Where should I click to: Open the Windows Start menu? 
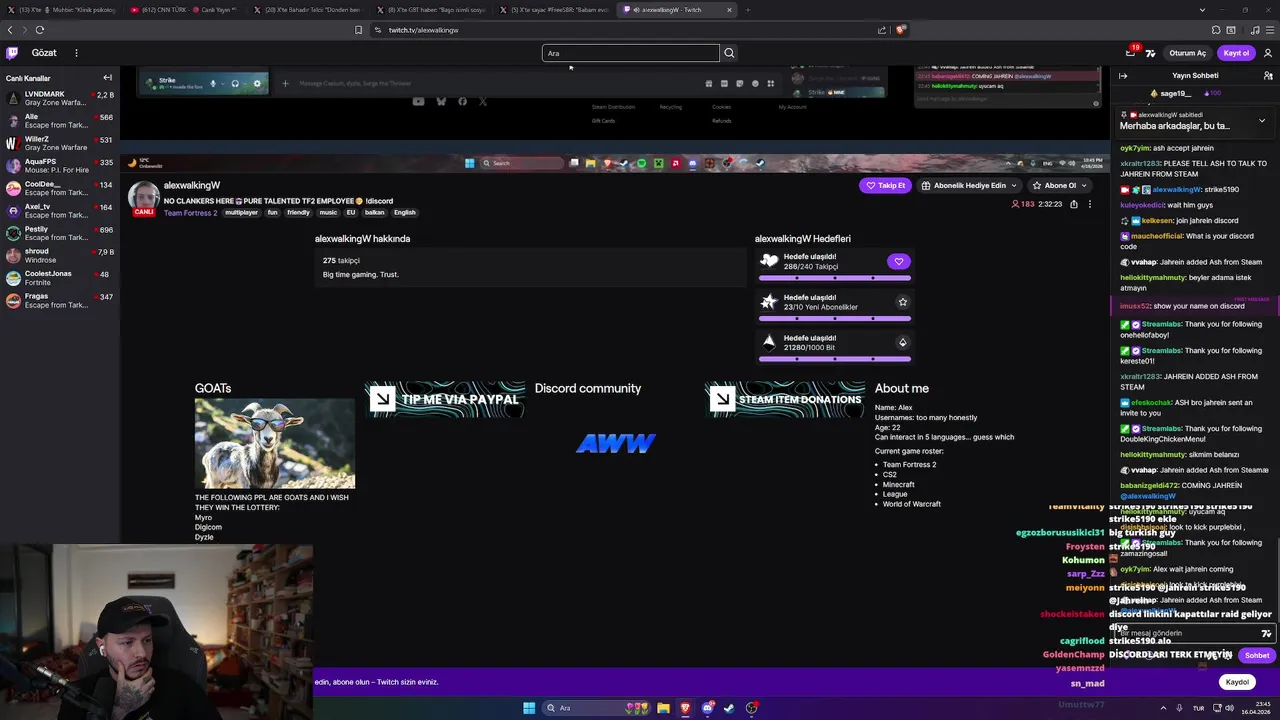point(529,708)
